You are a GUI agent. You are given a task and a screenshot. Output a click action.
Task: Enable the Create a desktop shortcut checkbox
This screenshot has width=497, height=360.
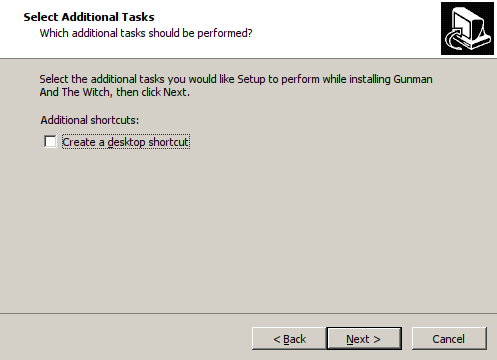click(x=50, y=142)
